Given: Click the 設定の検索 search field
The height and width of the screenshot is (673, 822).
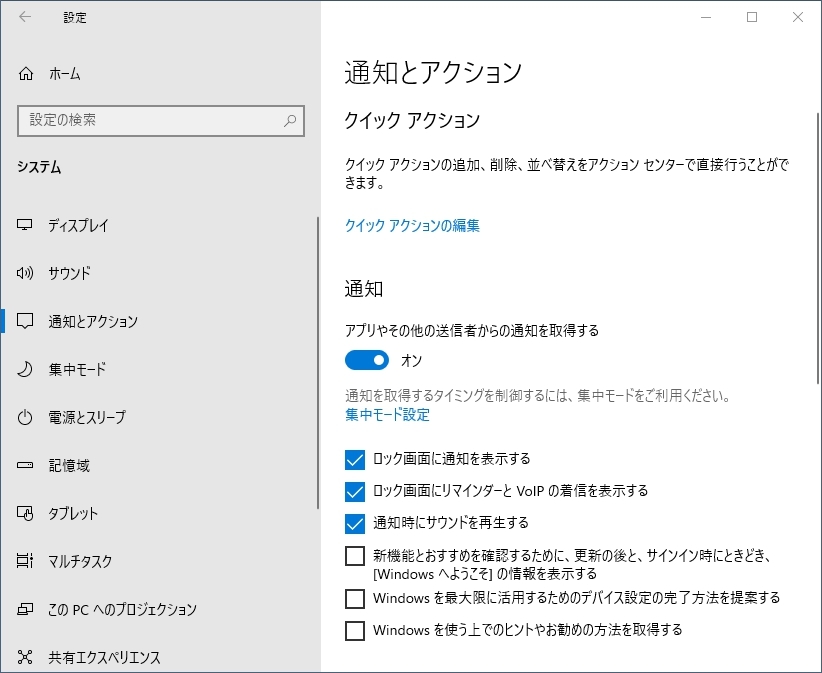Looking at the screenshot, I should (x=161, y=121).
